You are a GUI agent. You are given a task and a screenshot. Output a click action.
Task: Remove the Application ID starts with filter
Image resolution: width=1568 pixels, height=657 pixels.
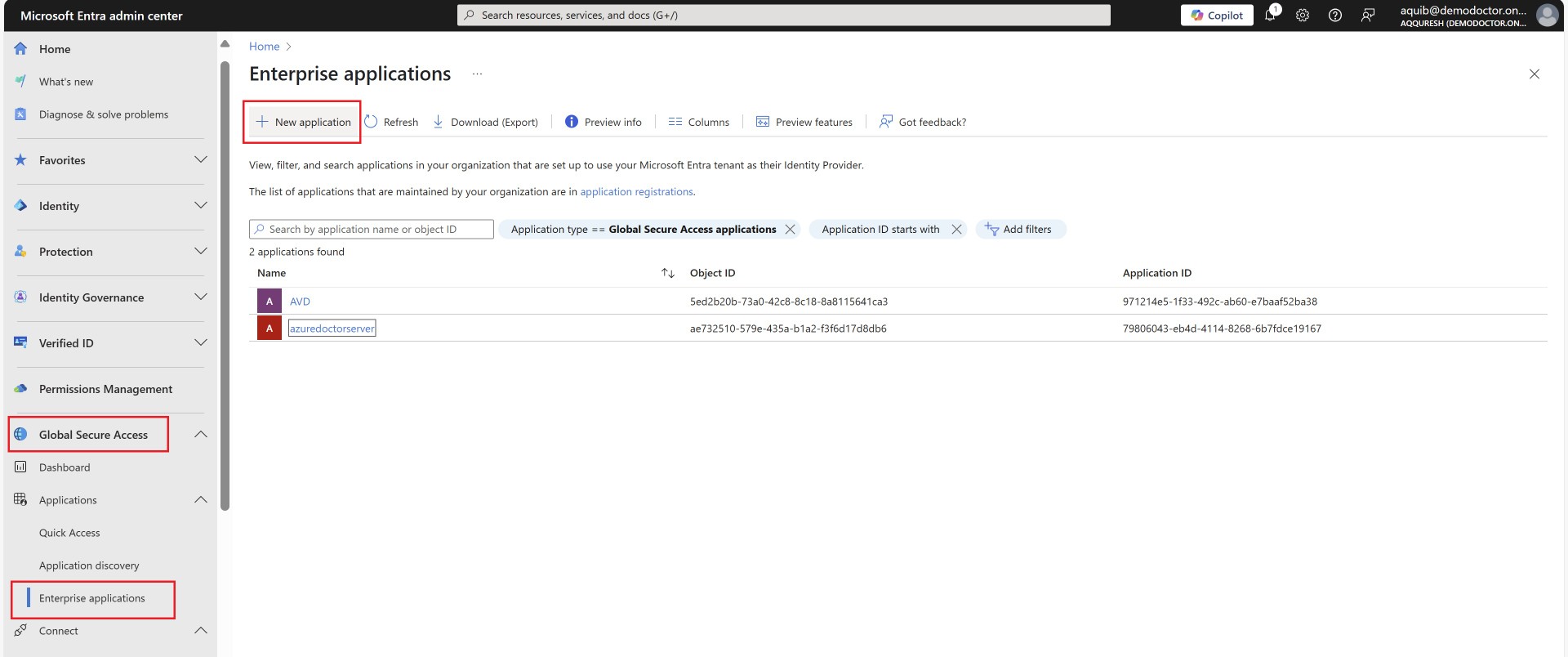(x=956, y=230)
